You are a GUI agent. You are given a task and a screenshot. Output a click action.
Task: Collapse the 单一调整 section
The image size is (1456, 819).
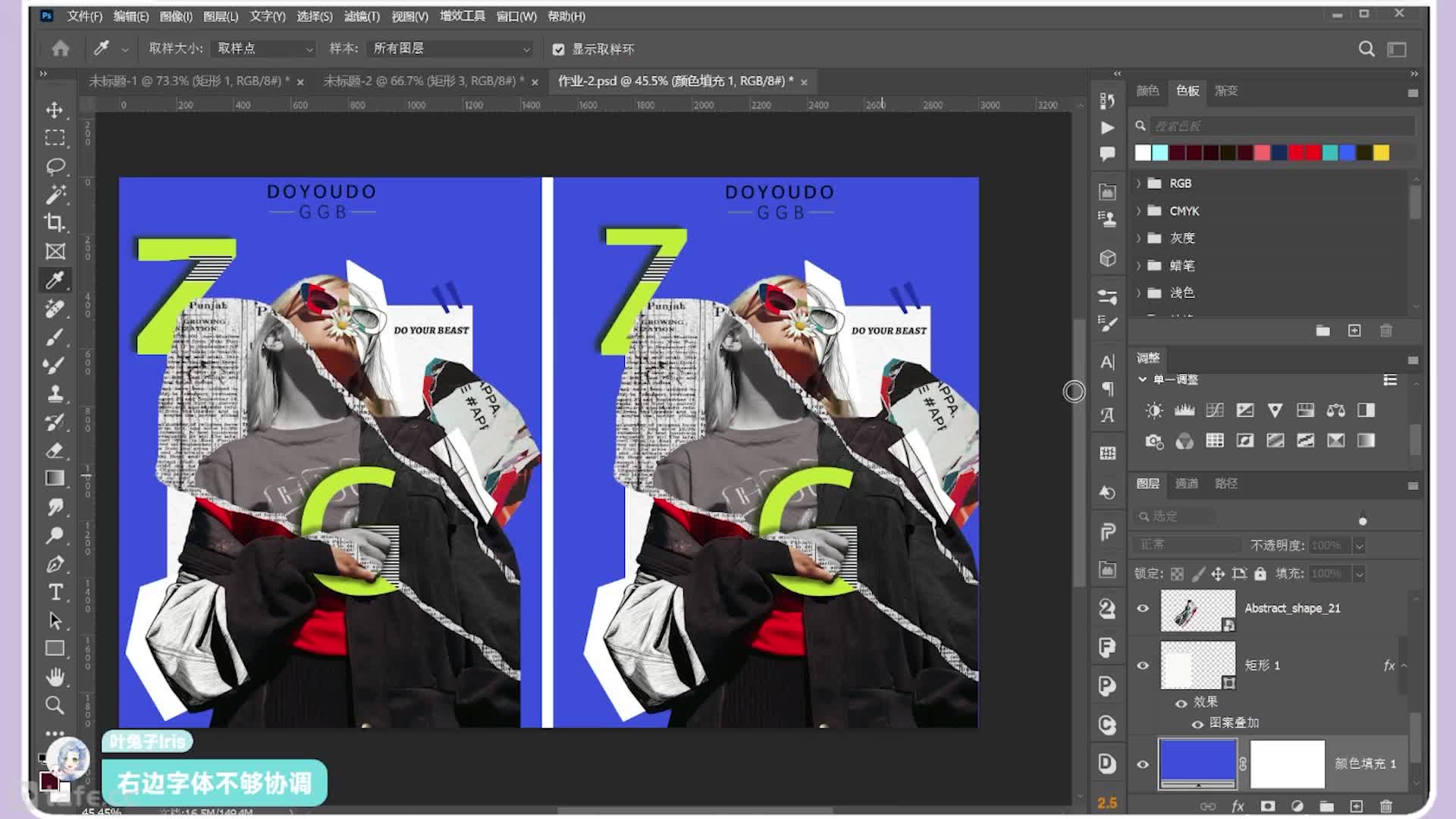(1143, 379)
